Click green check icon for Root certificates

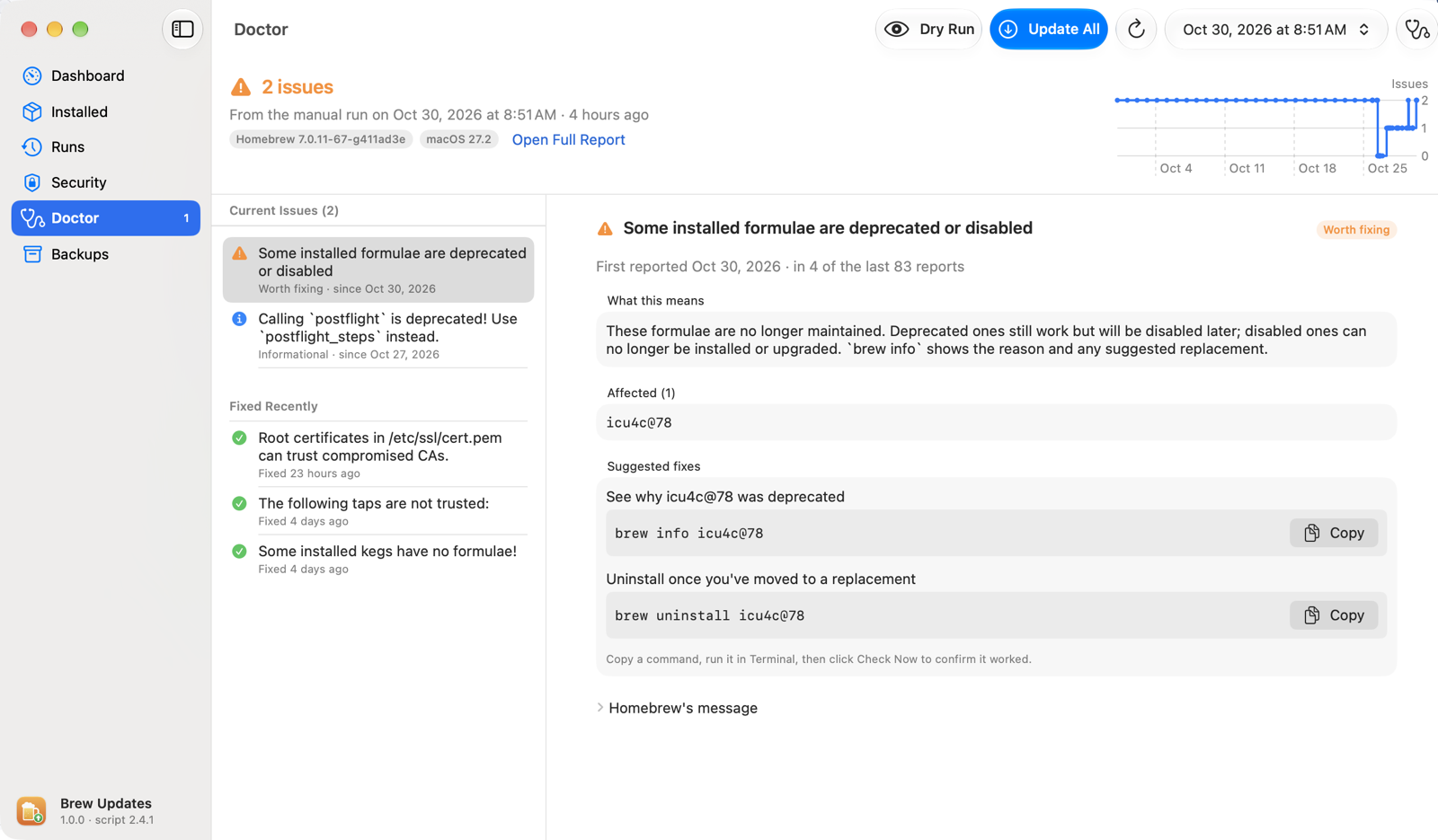pyautogui.click(x=239, y=438)
